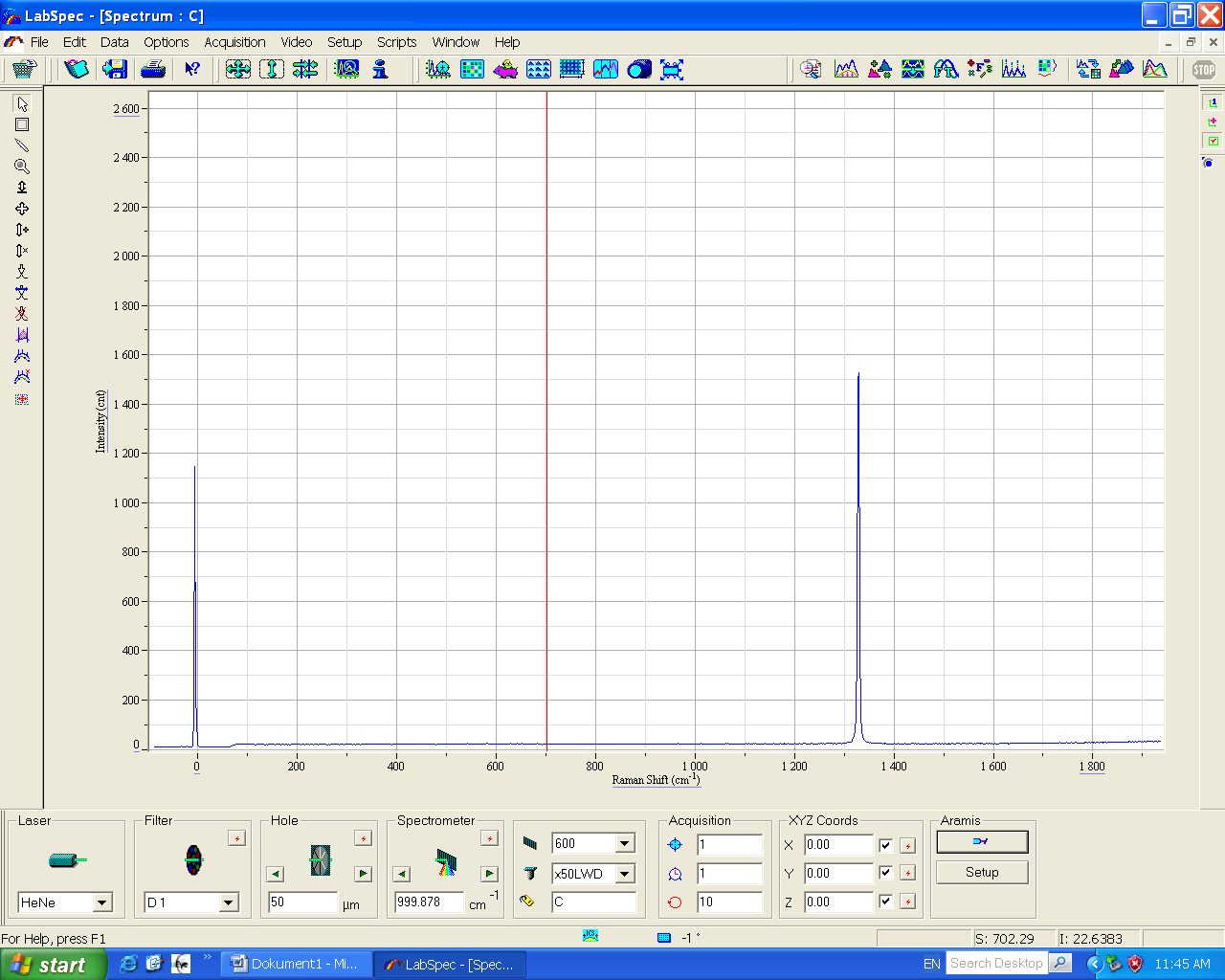Click the Aramis connect arrow button
The width and height of the screenshot is (1225, 980).
tap(982, 841)
